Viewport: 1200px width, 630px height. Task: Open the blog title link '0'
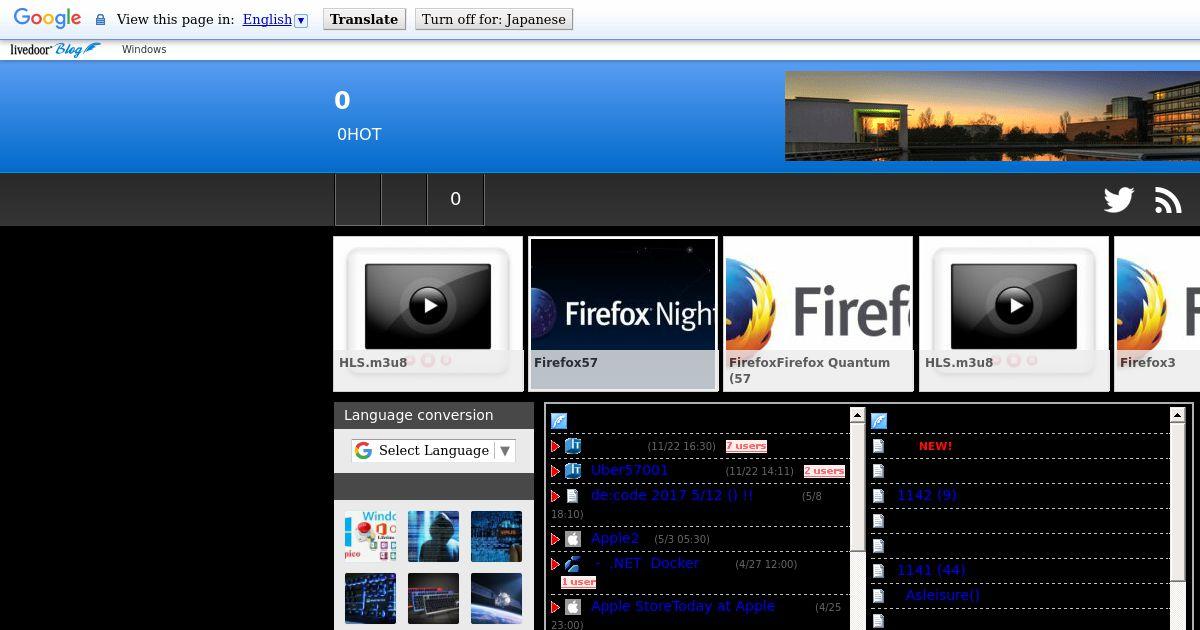coord(342,100)
